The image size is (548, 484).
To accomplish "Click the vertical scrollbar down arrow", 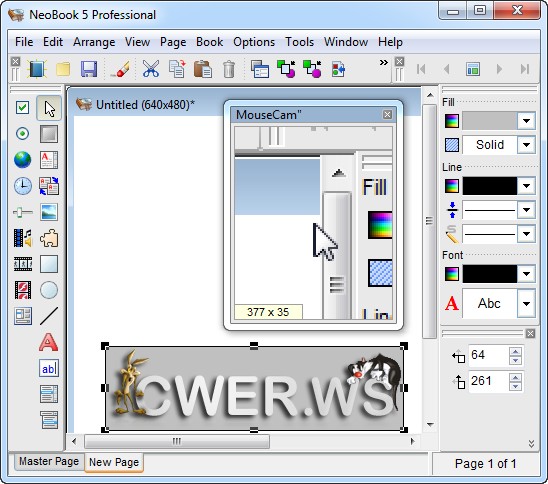I will click(430, 425).
